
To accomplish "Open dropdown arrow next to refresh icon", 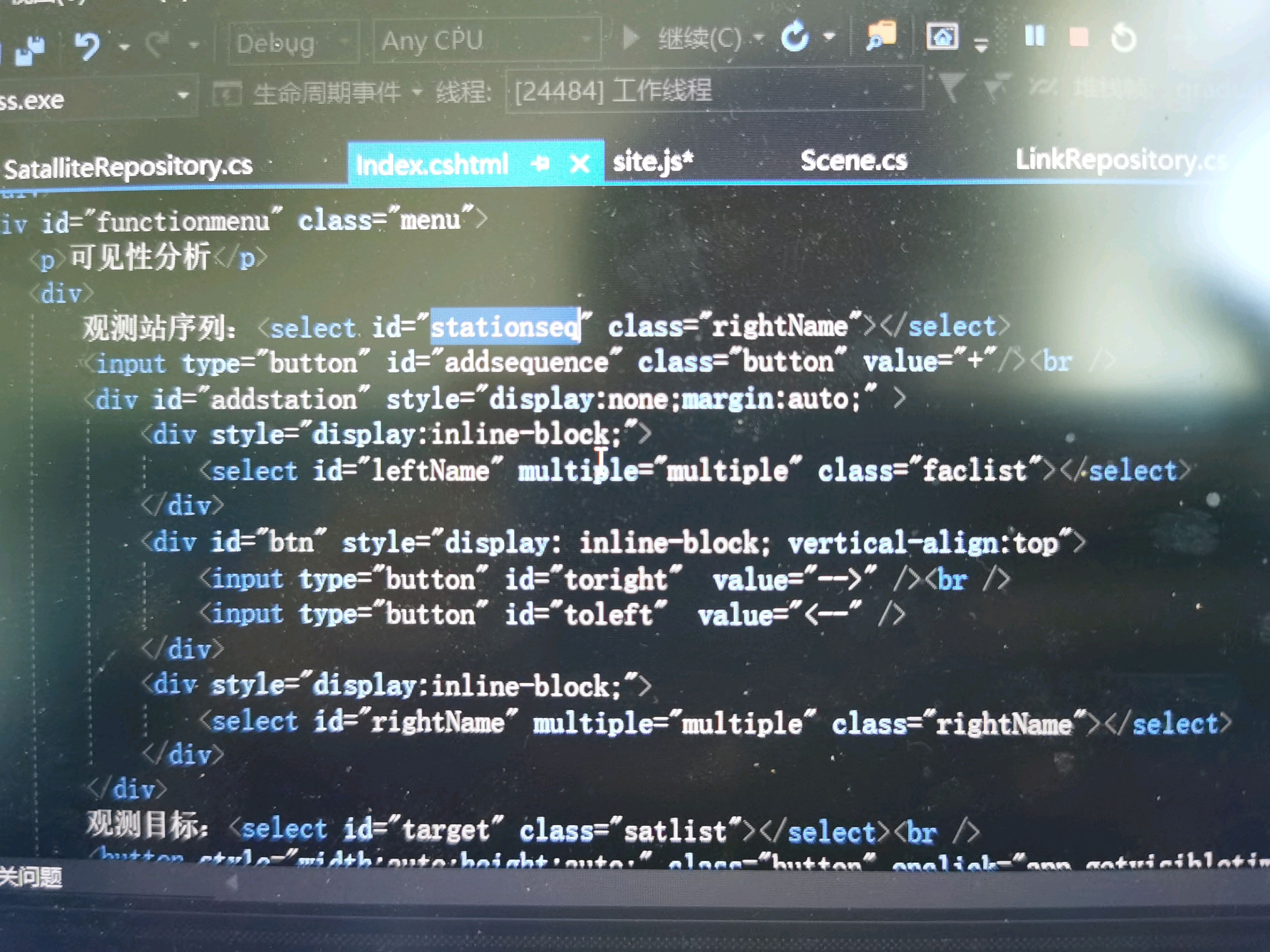I will 829,36.
